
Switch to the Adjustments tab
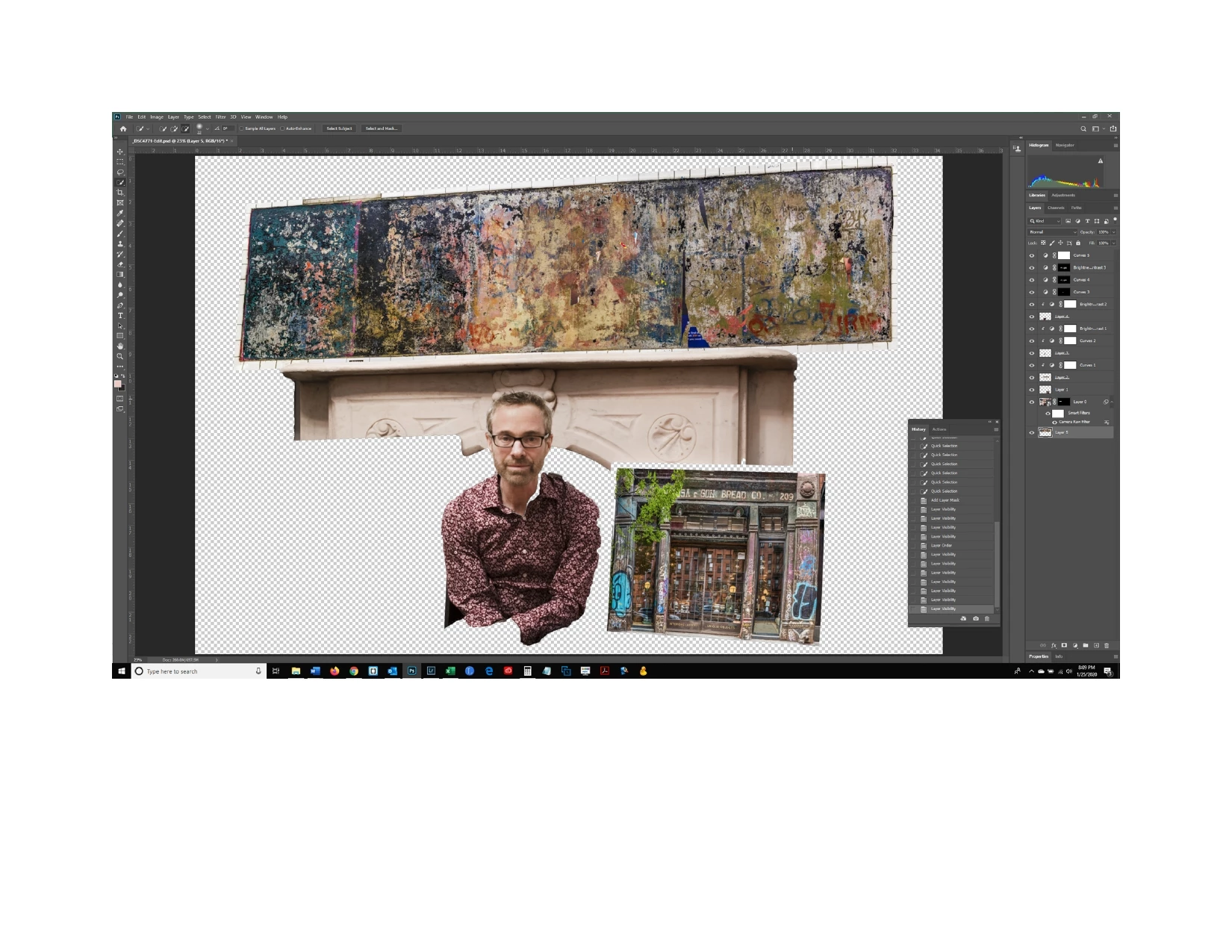(1063, 195)
